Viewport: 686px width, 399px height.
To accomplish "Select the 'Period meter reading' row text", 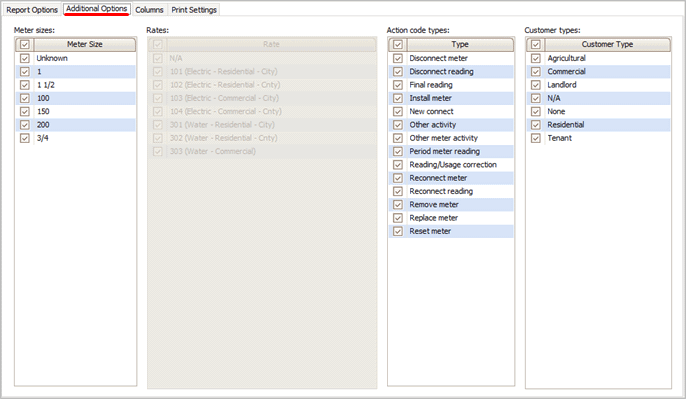I will pyautogui.click(x=444, y=151).
